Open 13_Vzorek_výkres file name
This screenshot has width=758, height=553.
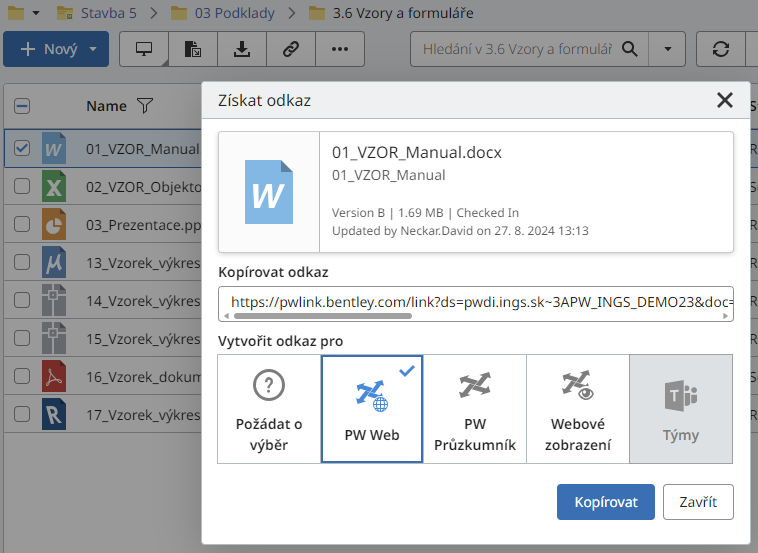pos(144,262)
